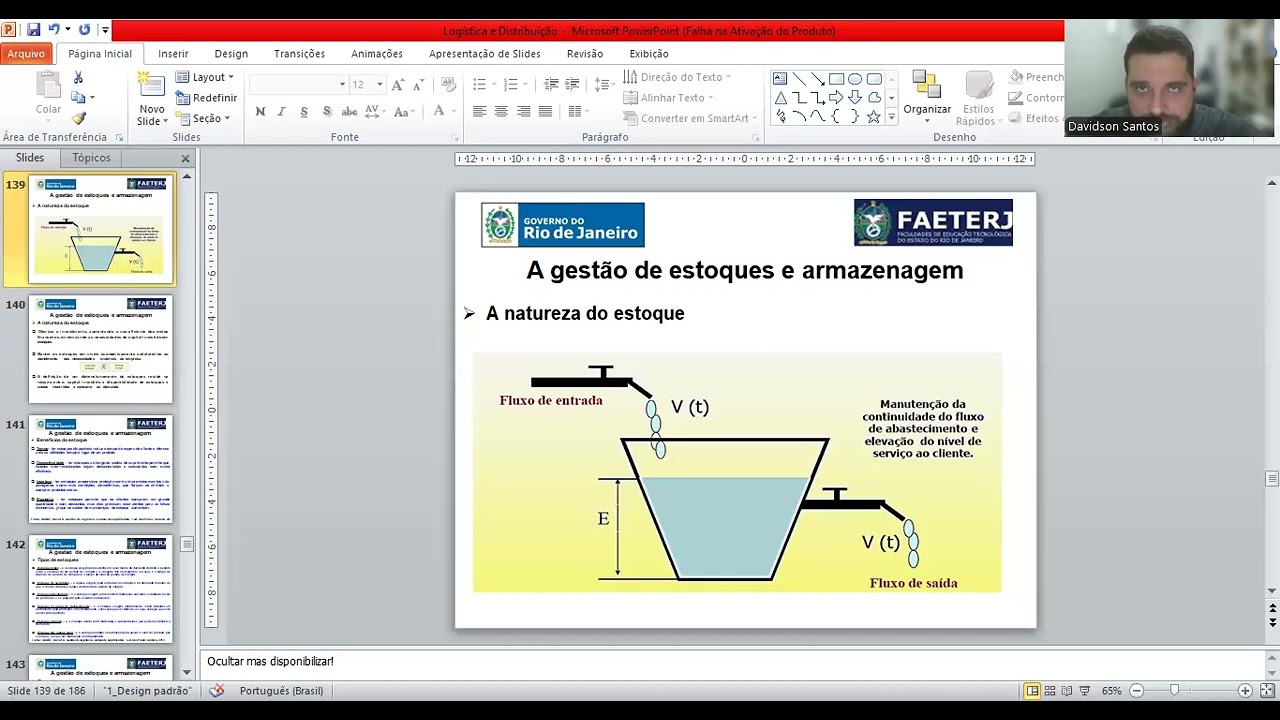
Task: Pick the rectangle shape in gallery
Action: [836, 79]
